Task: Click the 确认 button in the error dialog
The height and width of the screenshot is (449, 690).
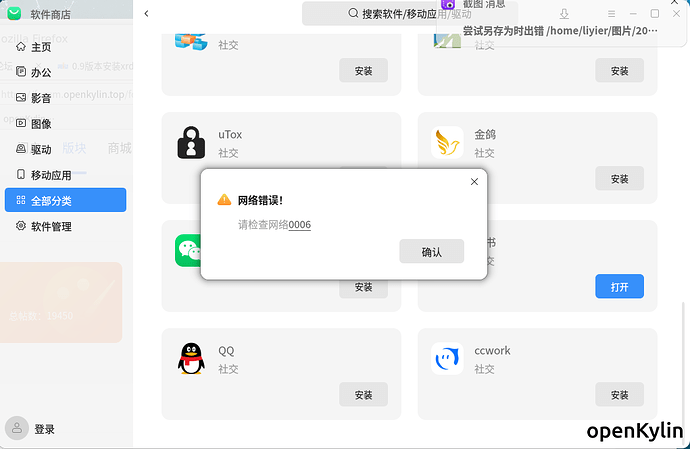Action: 431,251
